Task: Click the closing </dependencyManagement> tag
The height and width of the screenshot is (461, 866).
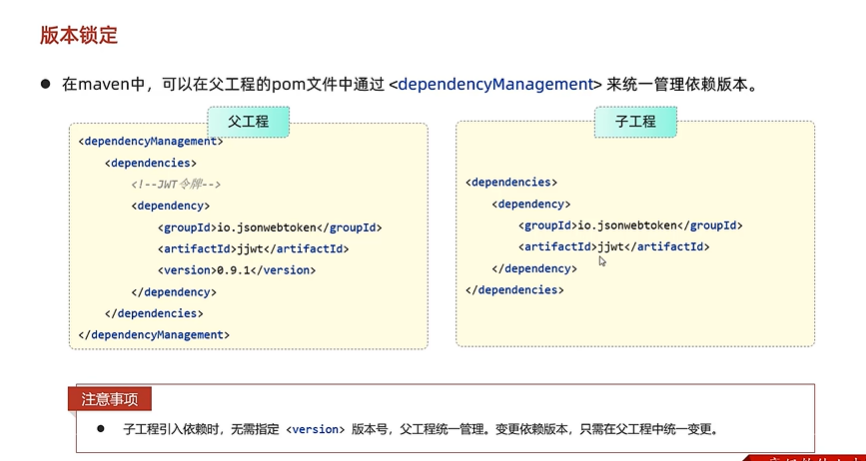Action: (154, 335)
